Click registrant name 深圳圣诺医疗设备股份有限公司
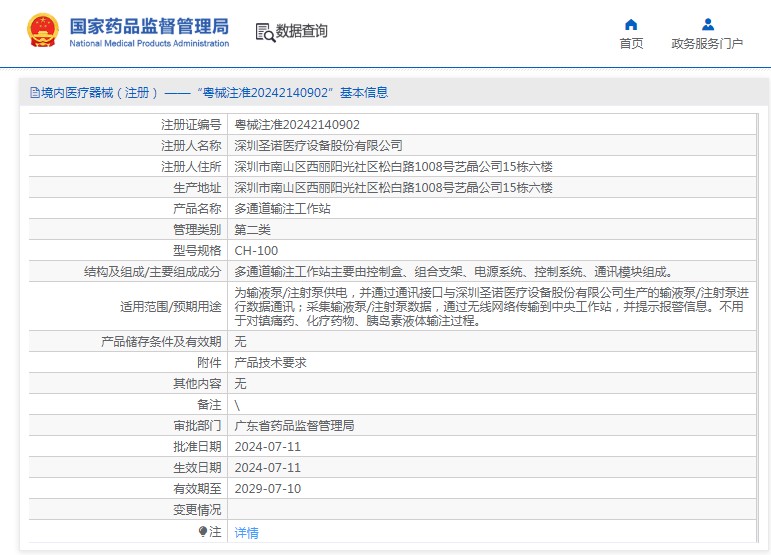Screen dimensions: 771x555 click(x=318, y=146)
